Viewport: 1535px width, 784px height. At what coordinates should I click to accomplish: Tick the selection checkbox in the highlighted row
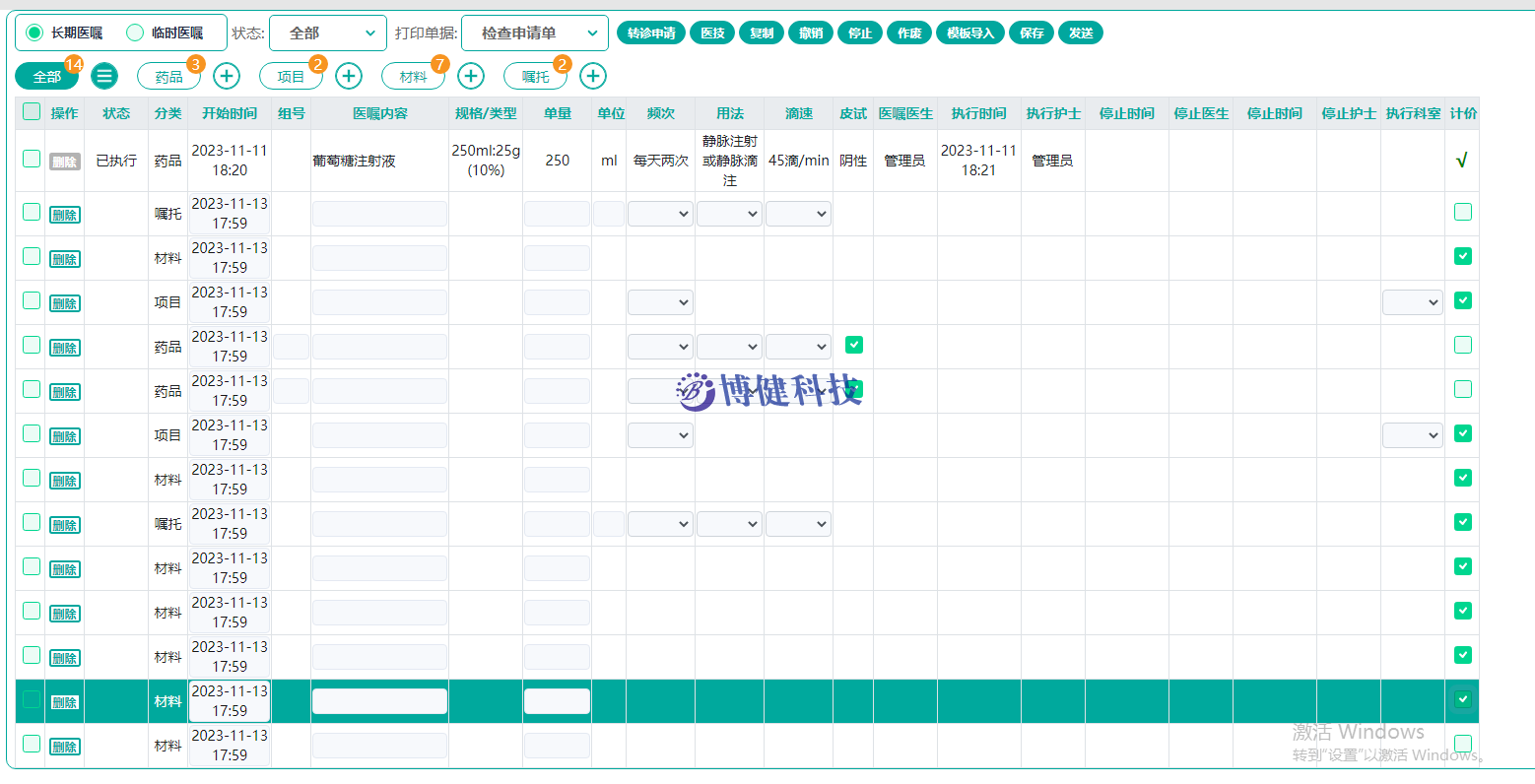click(32, 699)
